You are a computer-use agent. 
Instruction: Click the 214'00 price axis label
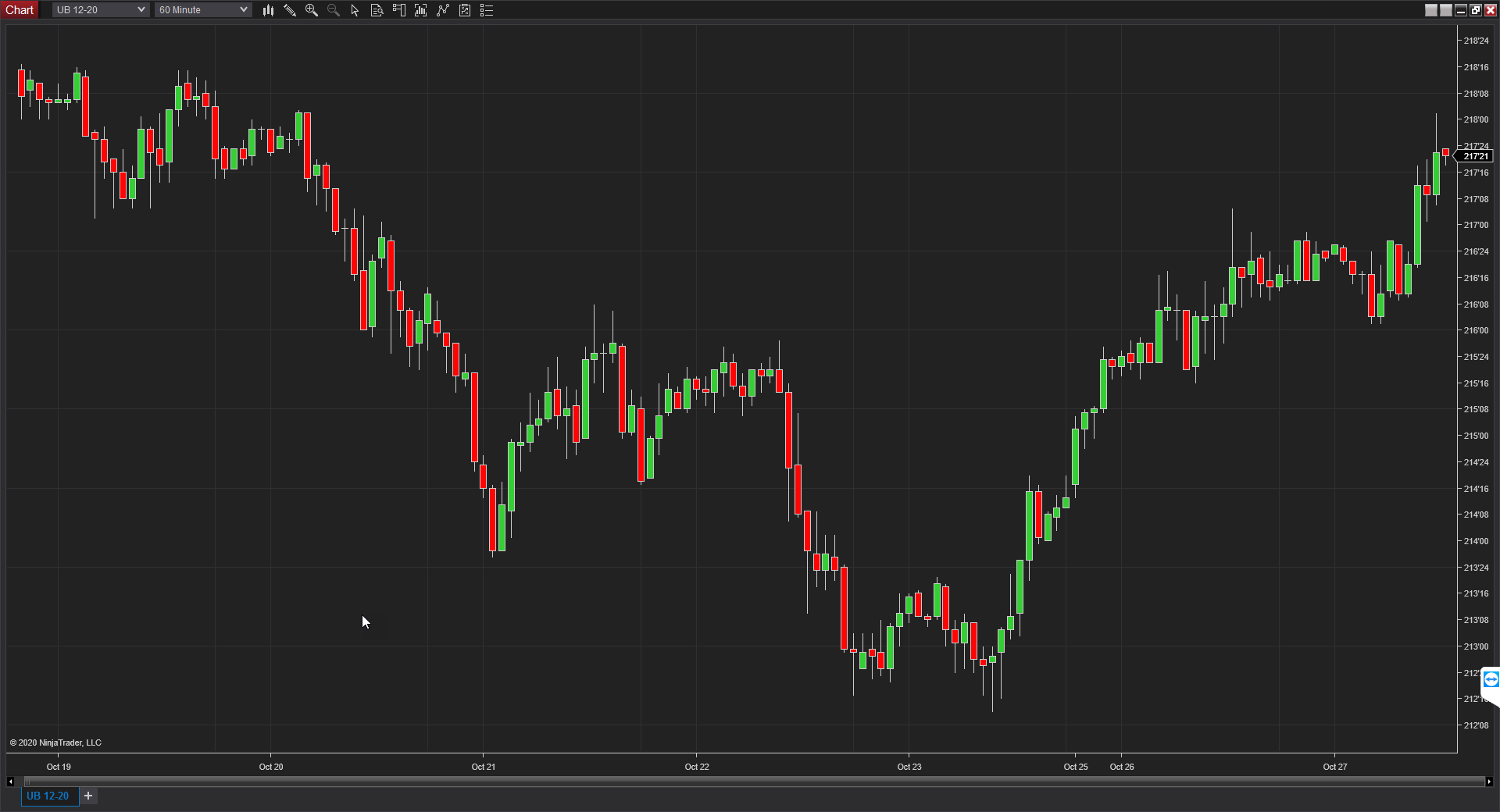coord(1476,541)
